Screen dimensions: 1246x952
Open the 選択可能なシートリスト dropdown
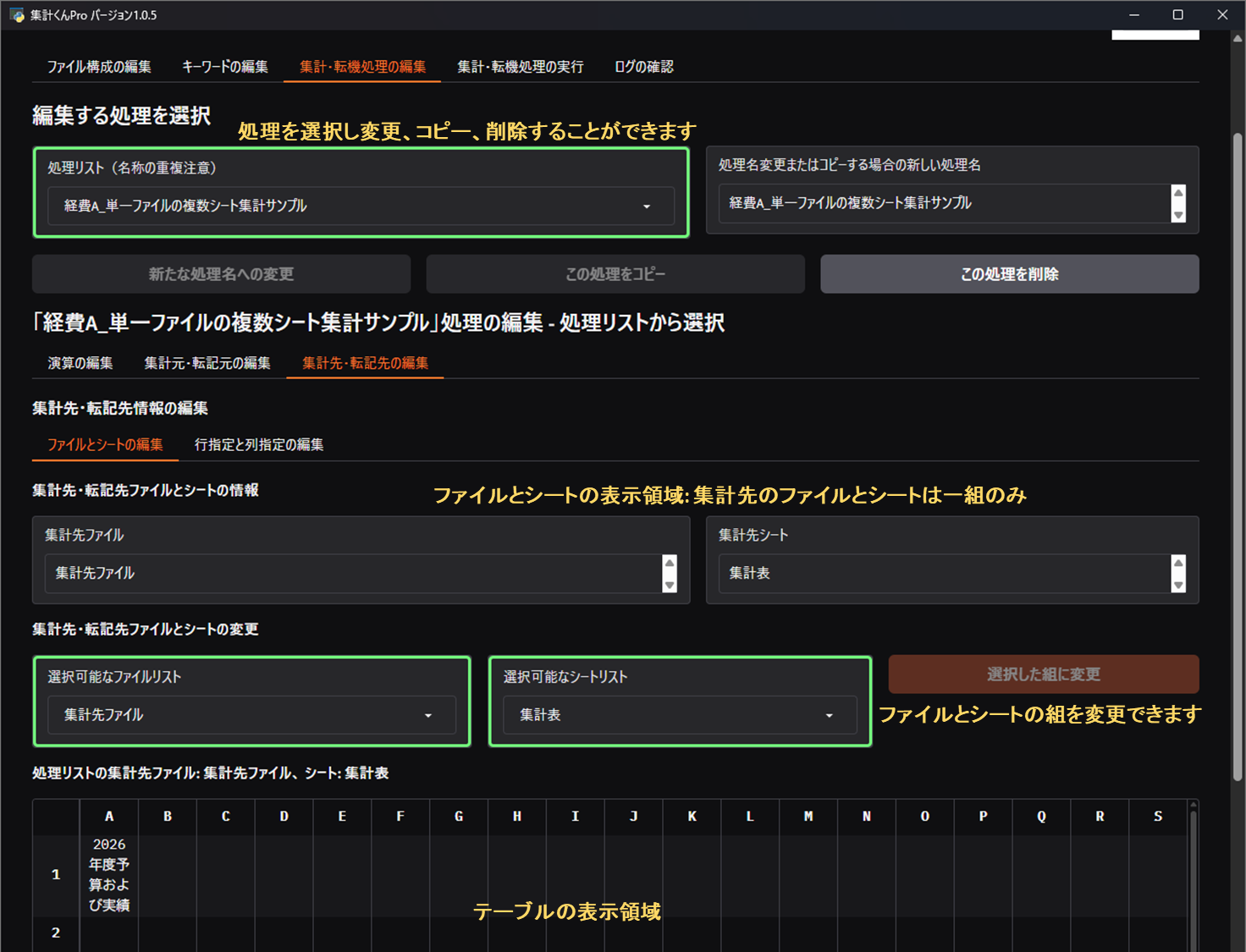680,715
